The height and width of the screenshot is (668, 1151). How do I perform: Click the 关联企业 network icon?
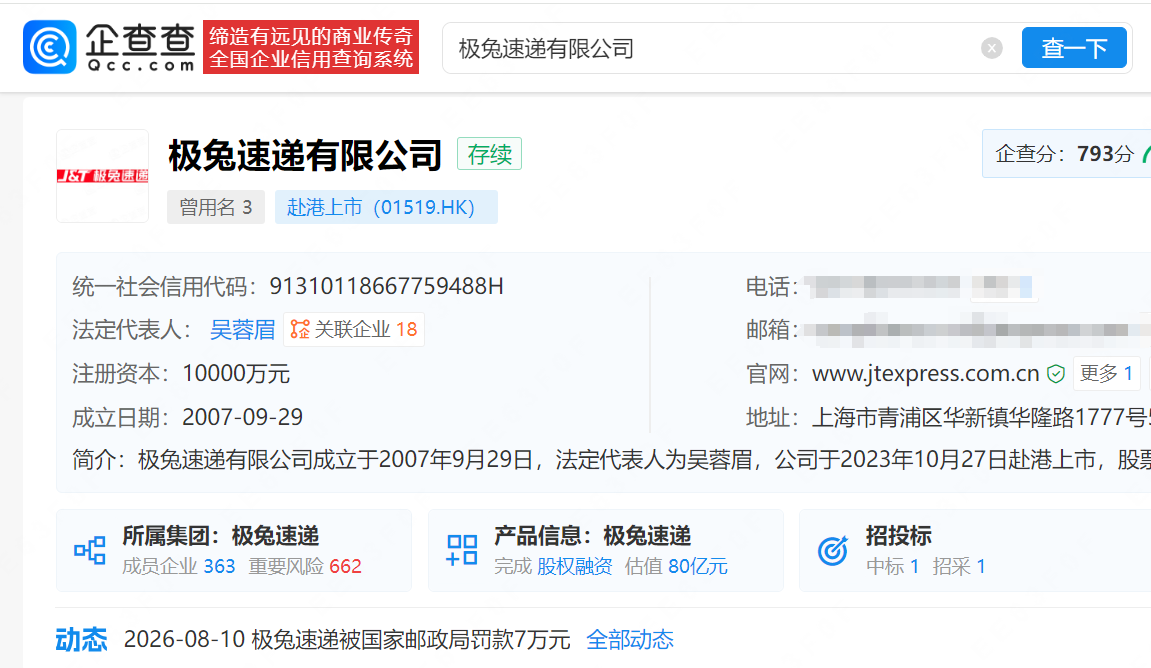pos(299,330)
